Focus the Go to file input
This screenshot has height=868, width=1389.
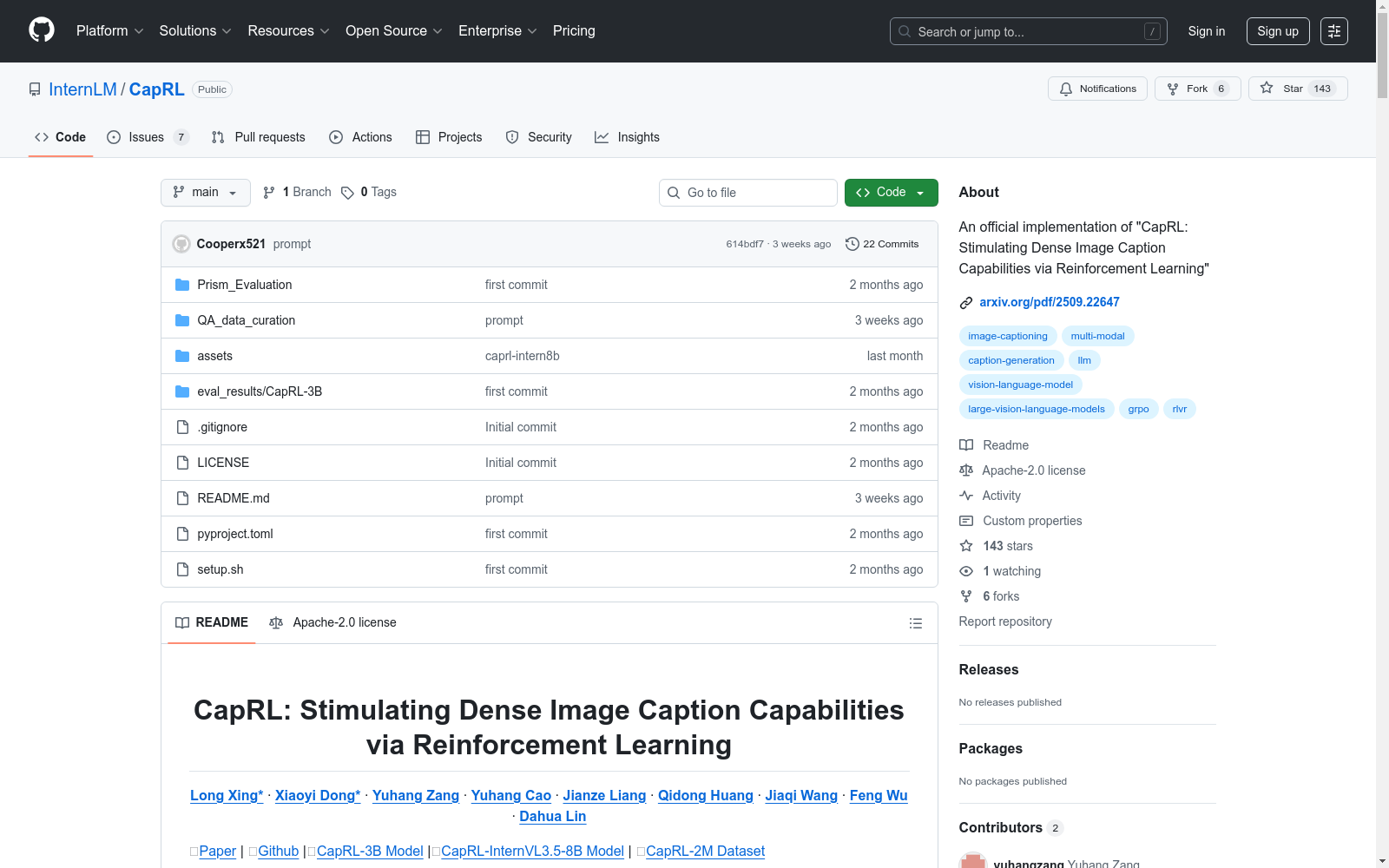[x=748, y=193]
